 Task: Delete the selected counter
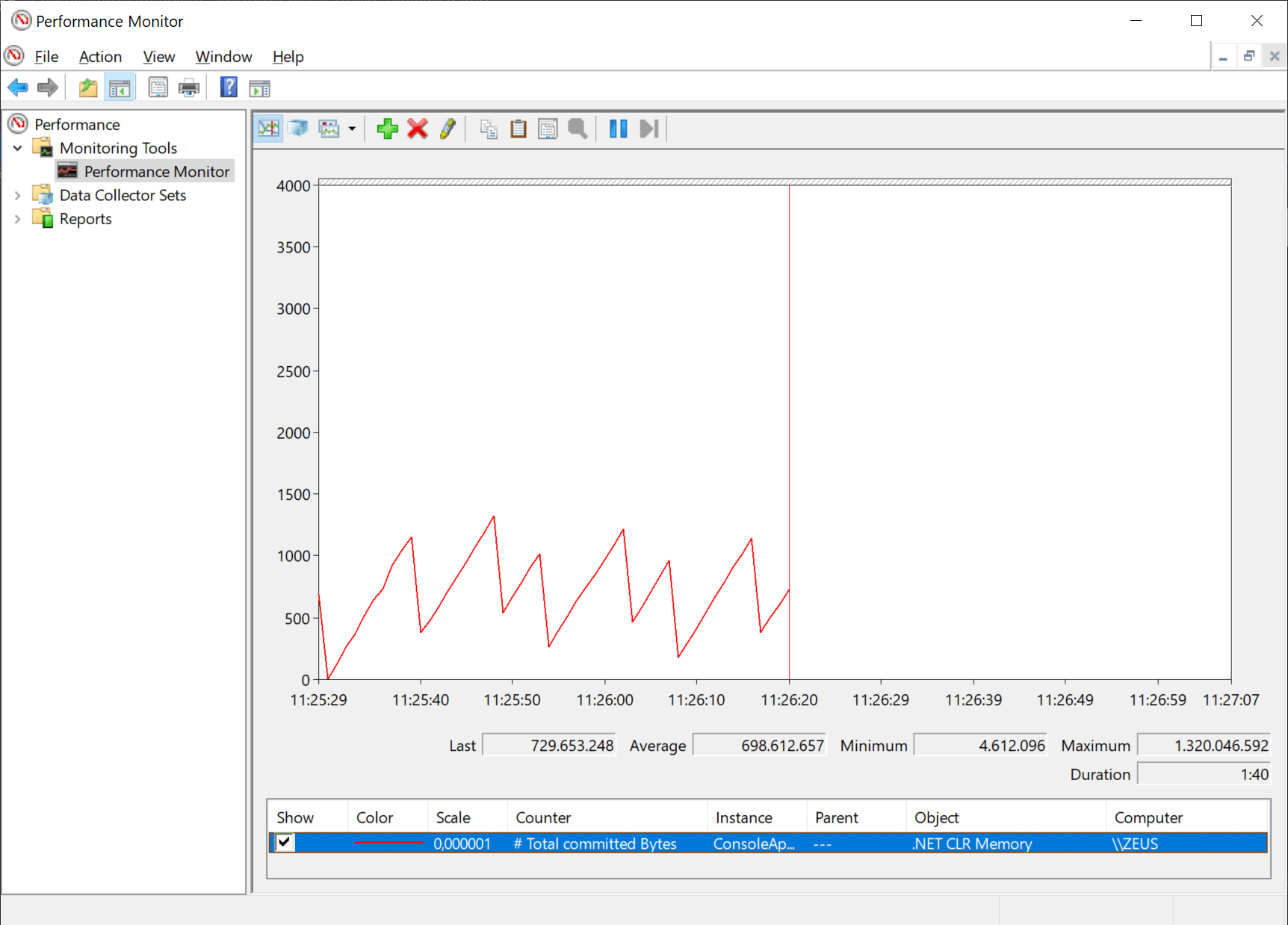point(417,129)
